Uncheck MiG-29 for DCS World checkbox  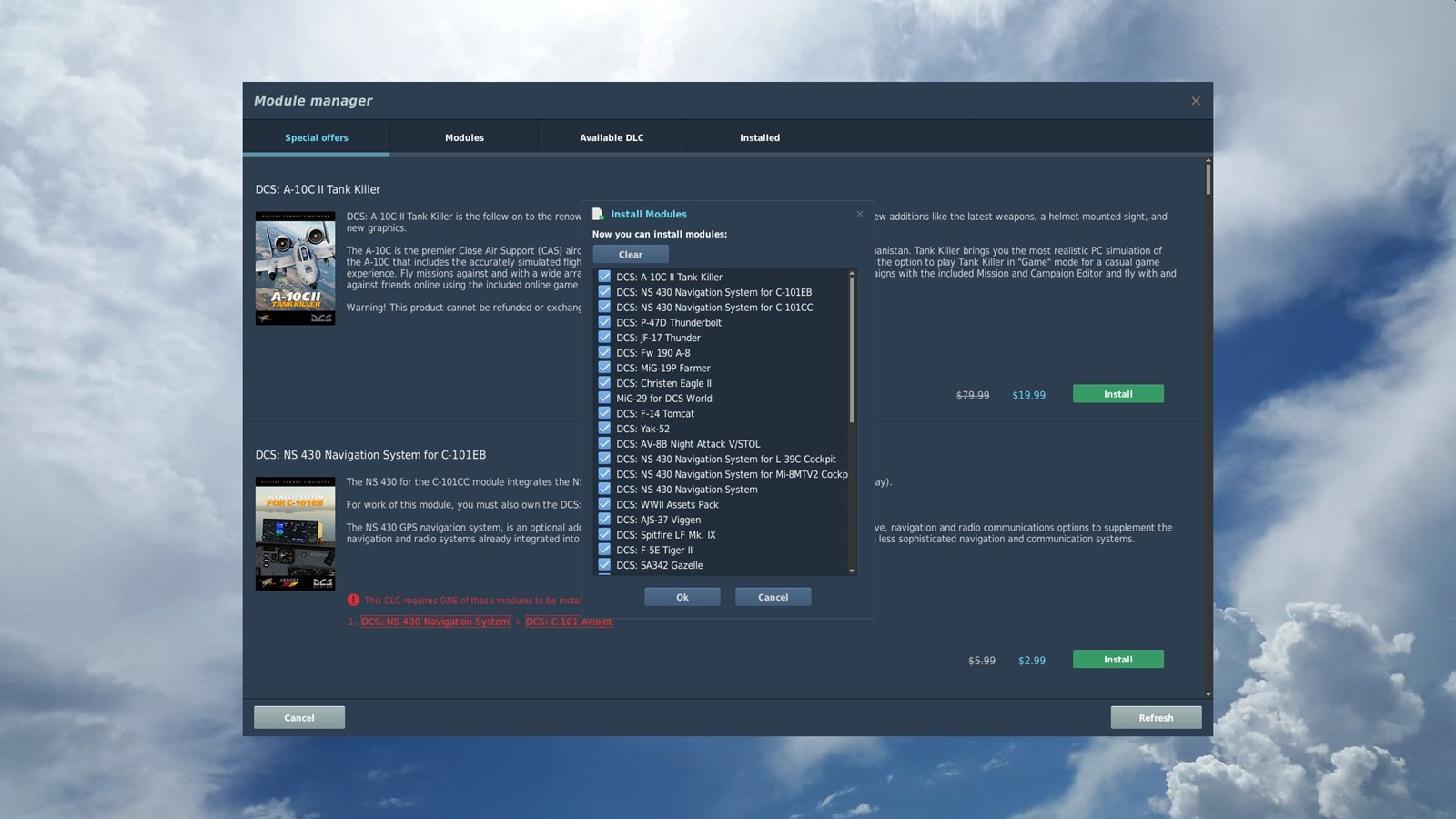point(604,398)
